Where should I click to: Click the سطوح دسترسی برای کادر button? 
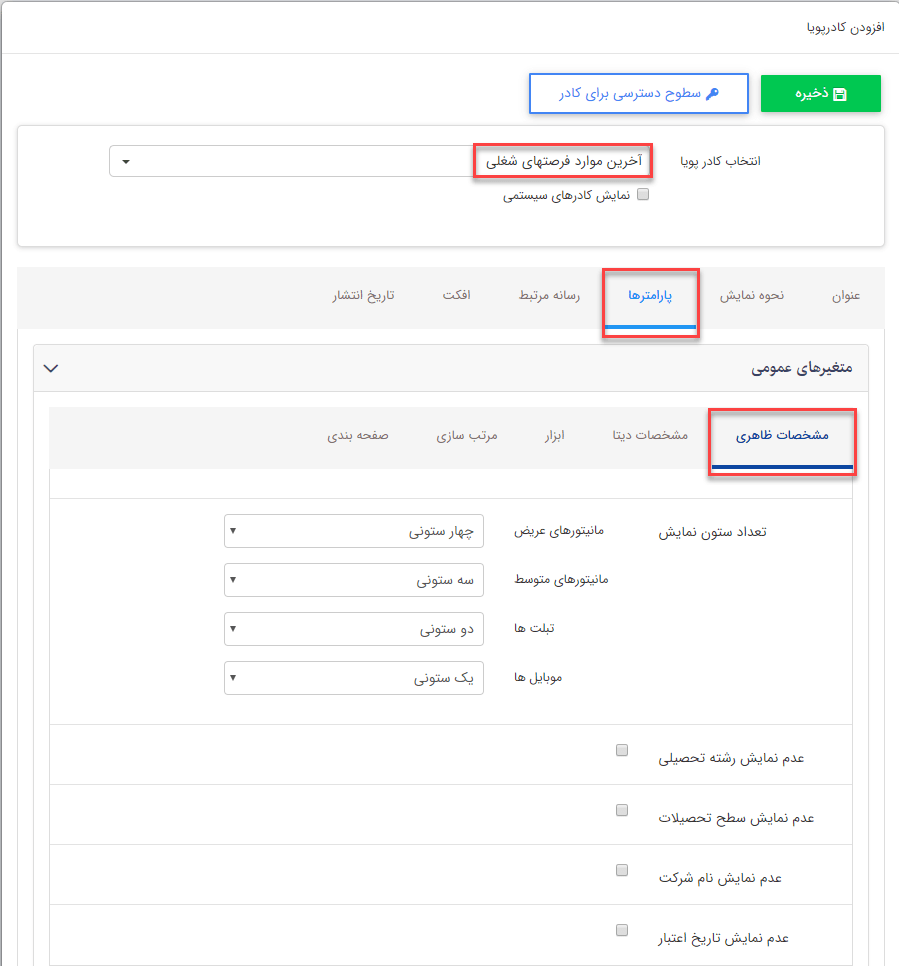[x=638, y=93]
